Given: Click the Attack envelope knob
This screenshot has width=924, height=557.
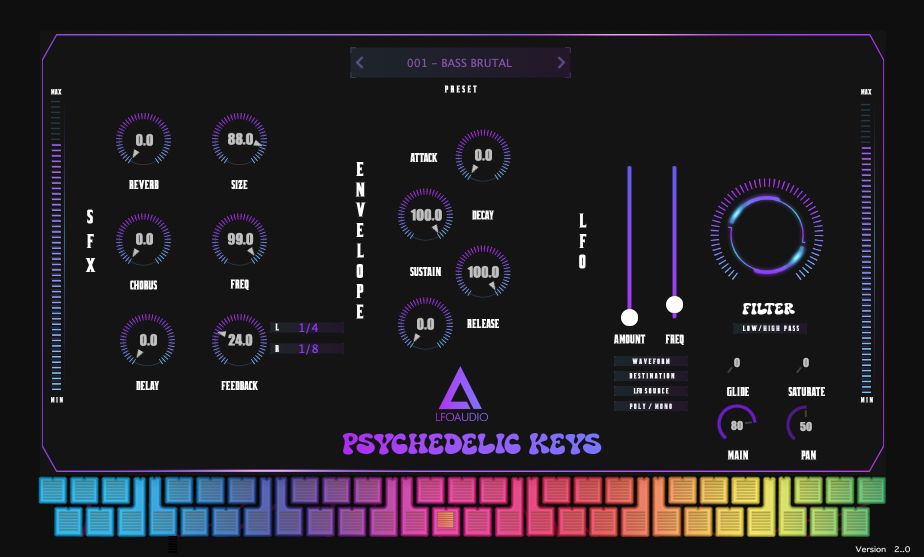Looking at the screenshot, I should (x=483, y=156).
